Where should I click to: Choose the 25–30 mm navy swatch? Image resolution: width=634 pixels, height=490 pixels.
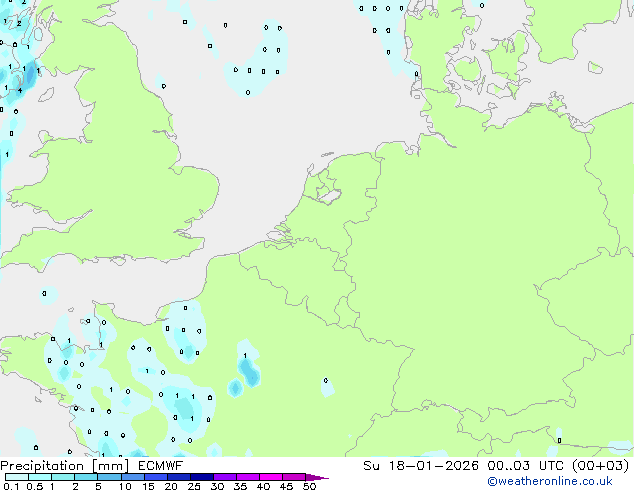pyautogui.click(x=202, y=477)
